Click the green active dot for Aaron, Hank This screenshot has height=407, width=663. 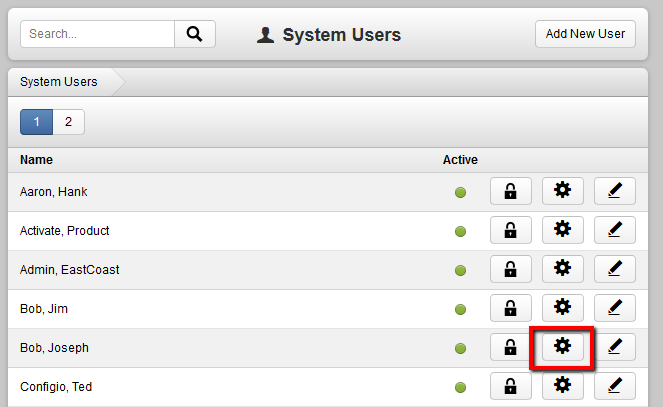tap(460, 193)
